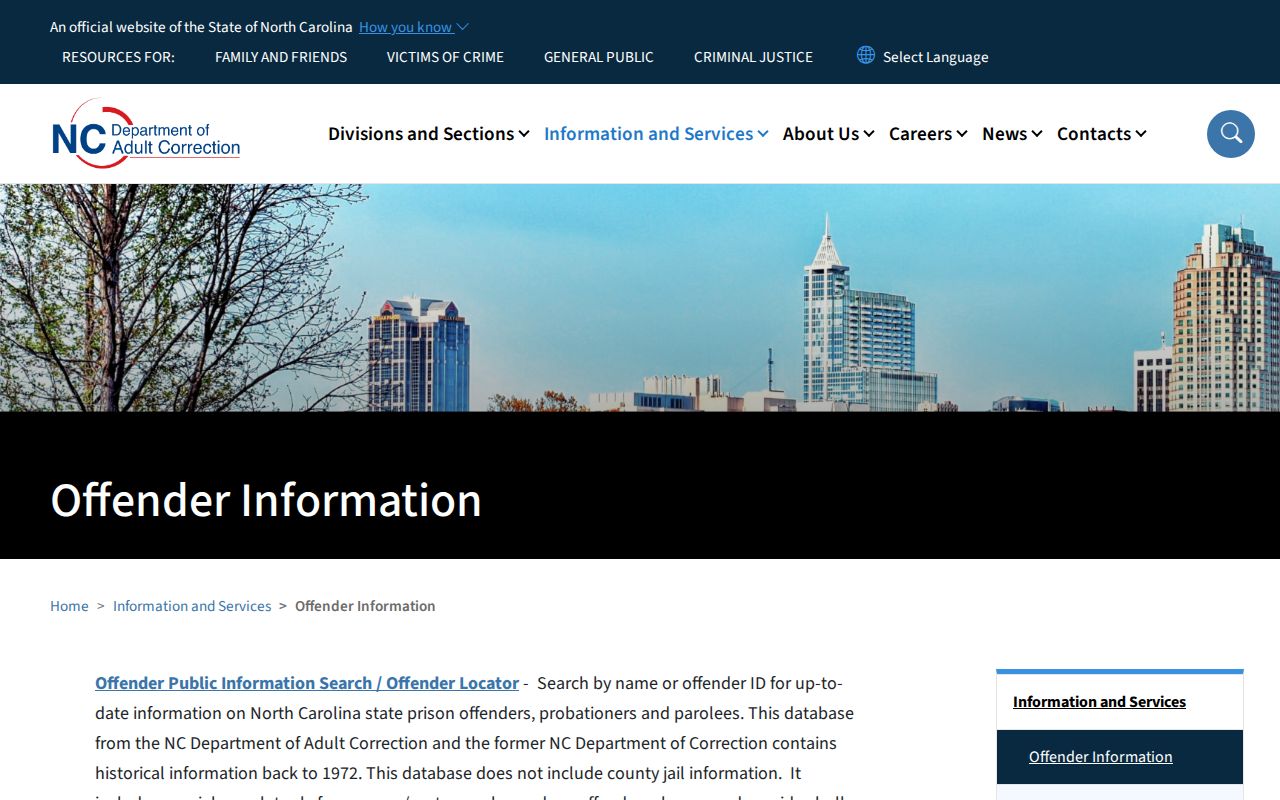Open the Information and Services dropdown menu
The width and height of the screenshot is (1280, 800).
[656, 134]
